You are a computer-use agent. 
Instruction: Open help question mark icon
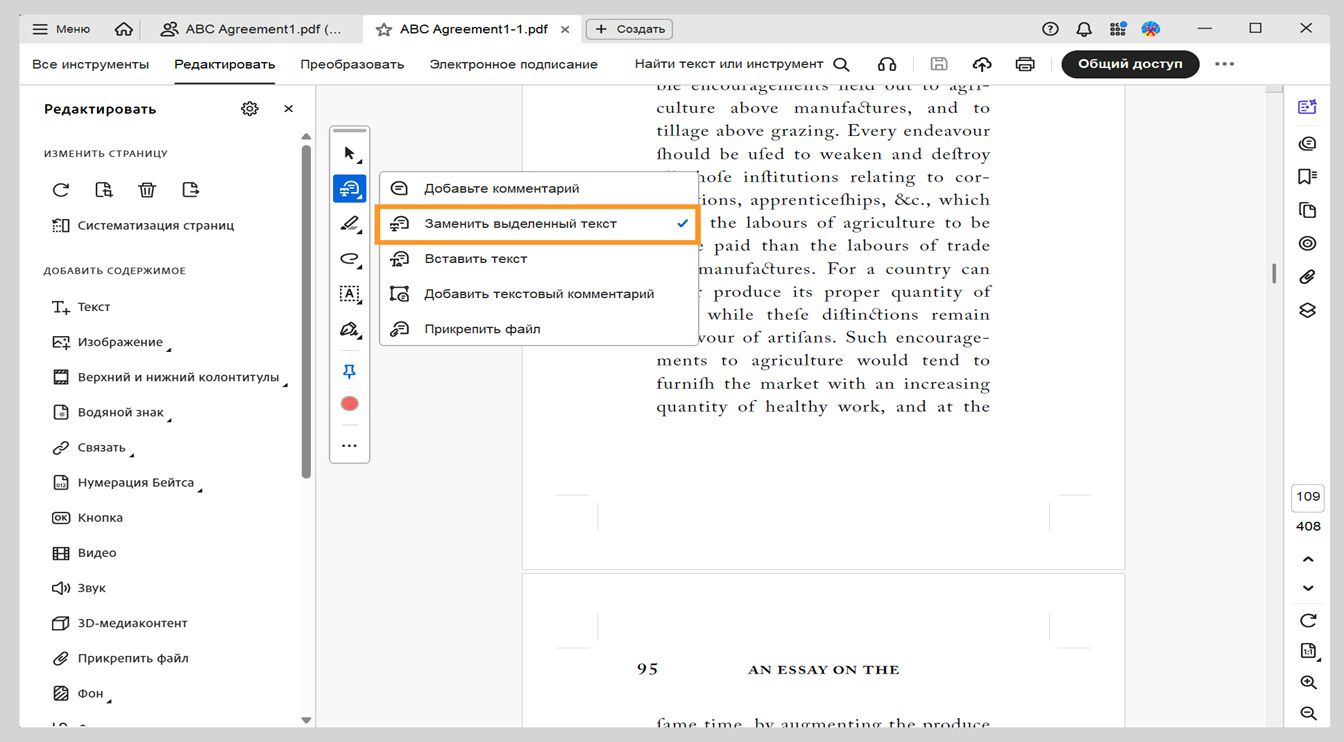[1050, 29]
